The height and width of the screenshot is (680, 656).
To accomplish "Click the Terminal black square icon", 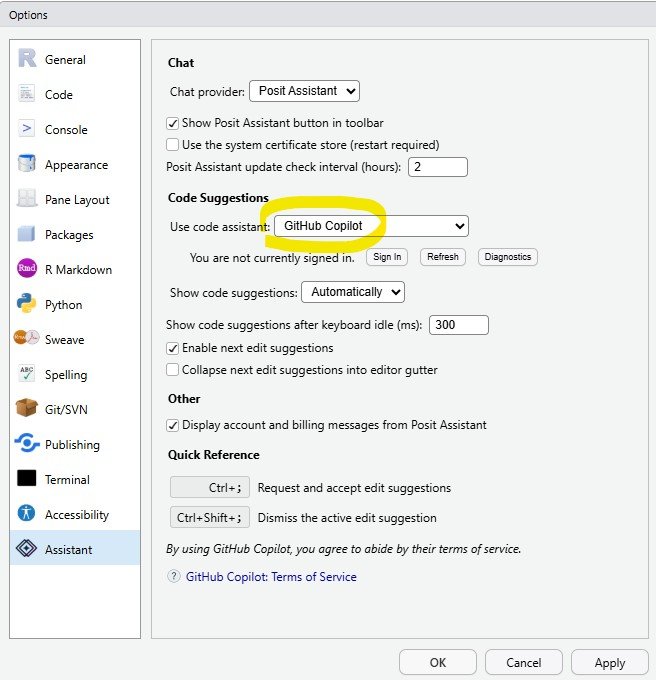I will tap(27, 478).
